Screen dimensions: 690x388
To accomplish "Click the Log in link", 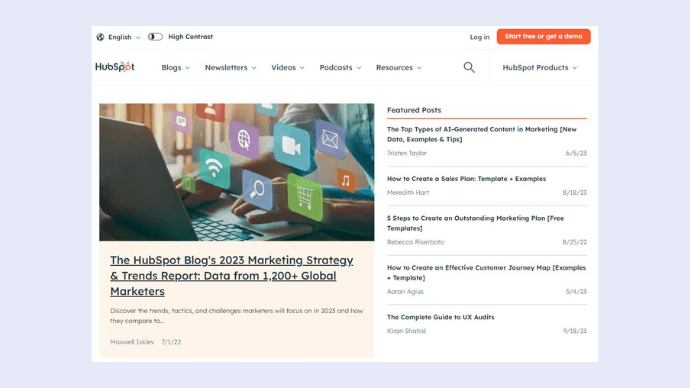I will [x=479, y=37].
